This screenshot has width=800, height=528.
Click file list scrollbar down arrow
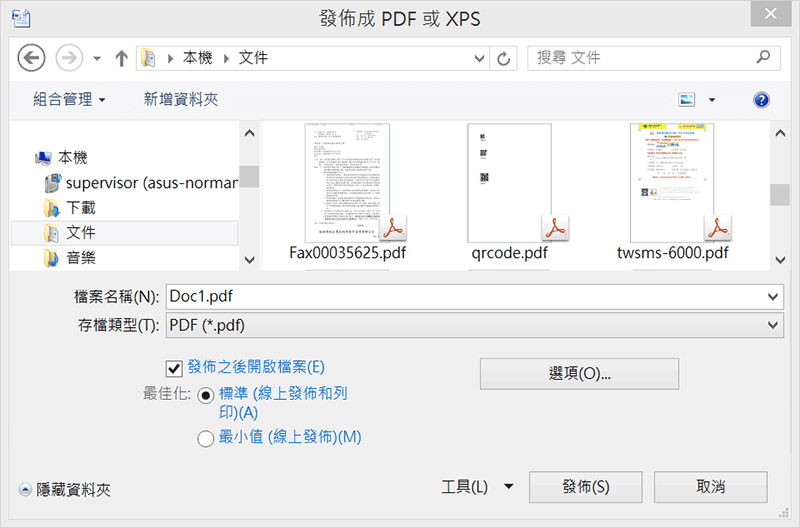780,260
